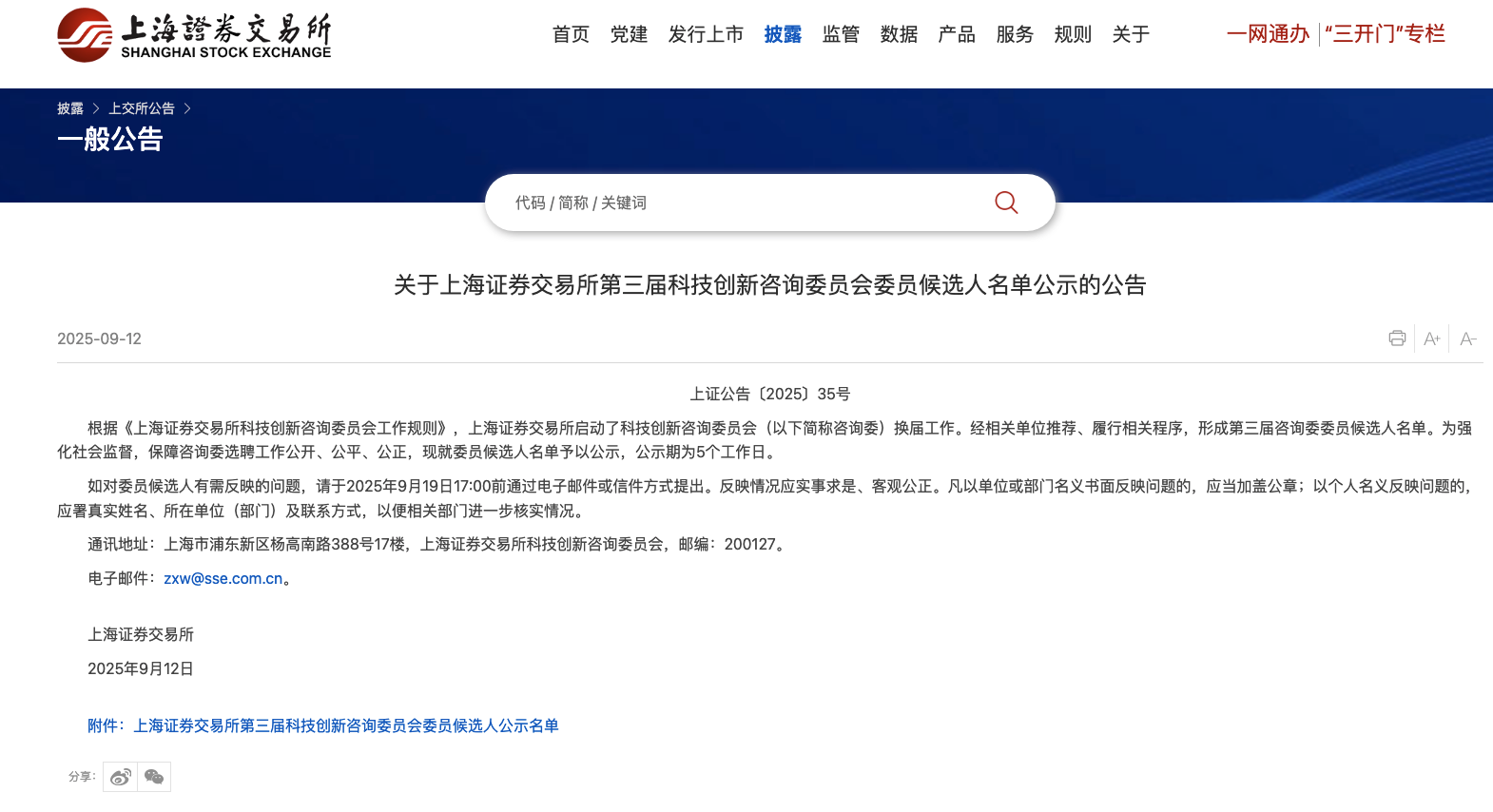Image resolution: width=1493 pixels, height=812 pixels.
Task: Decrease font size with A- icon
Action: [x=1467, y=338]
